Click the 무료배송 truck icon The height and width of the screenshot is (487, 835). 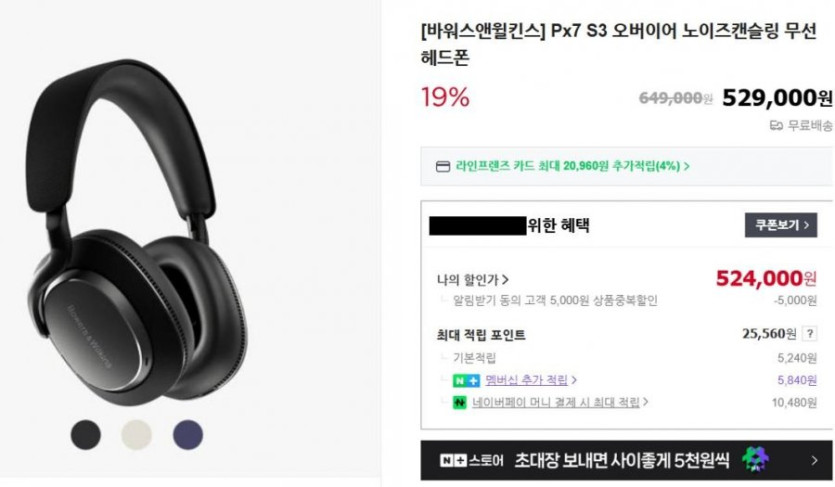[x=776, y=126]
